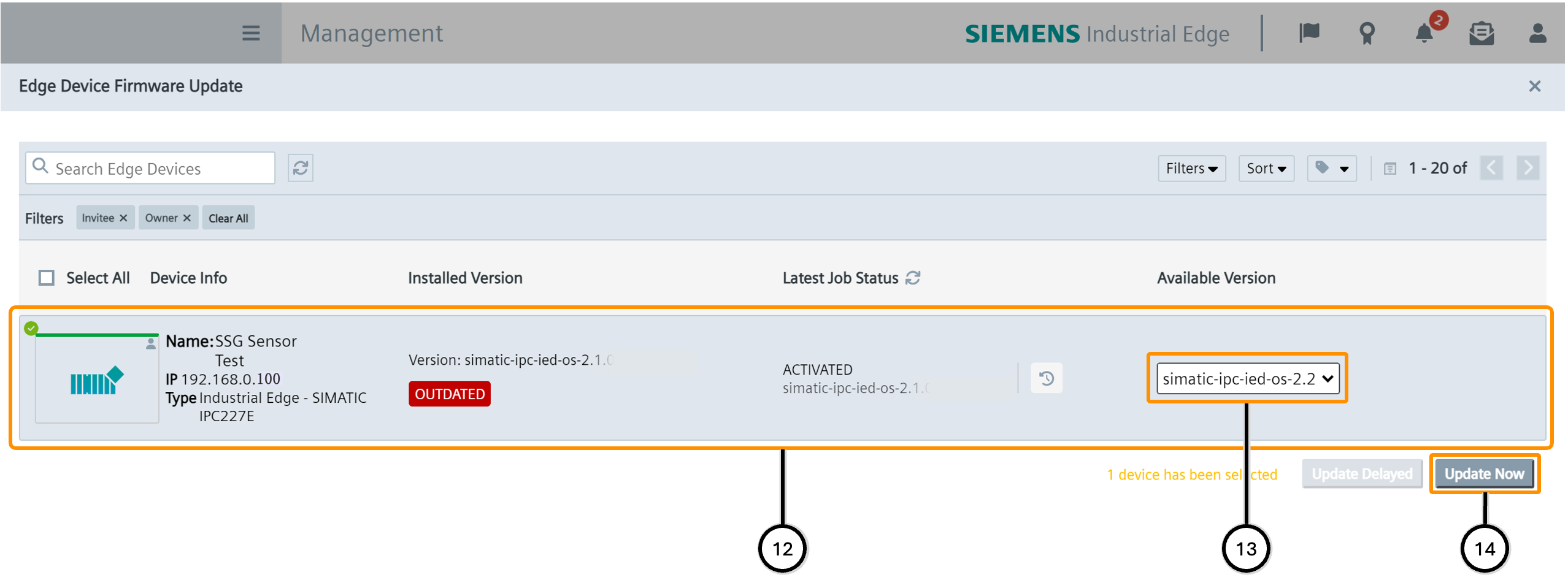The height and width of the screenshot is (580, 1568).
Task: Open the hamburger navigation menu
Action: coord(250,33)
